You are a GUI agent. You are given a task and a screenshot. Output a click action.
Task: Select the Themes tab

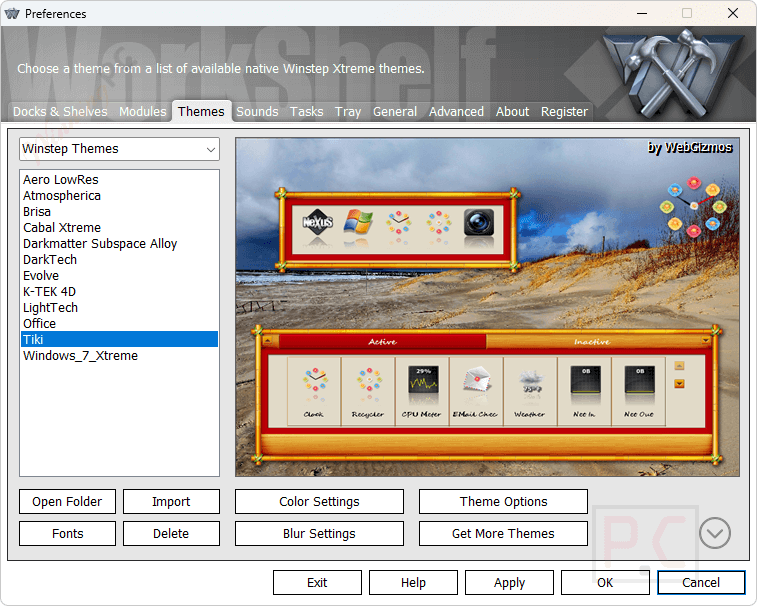coord(201,112)
